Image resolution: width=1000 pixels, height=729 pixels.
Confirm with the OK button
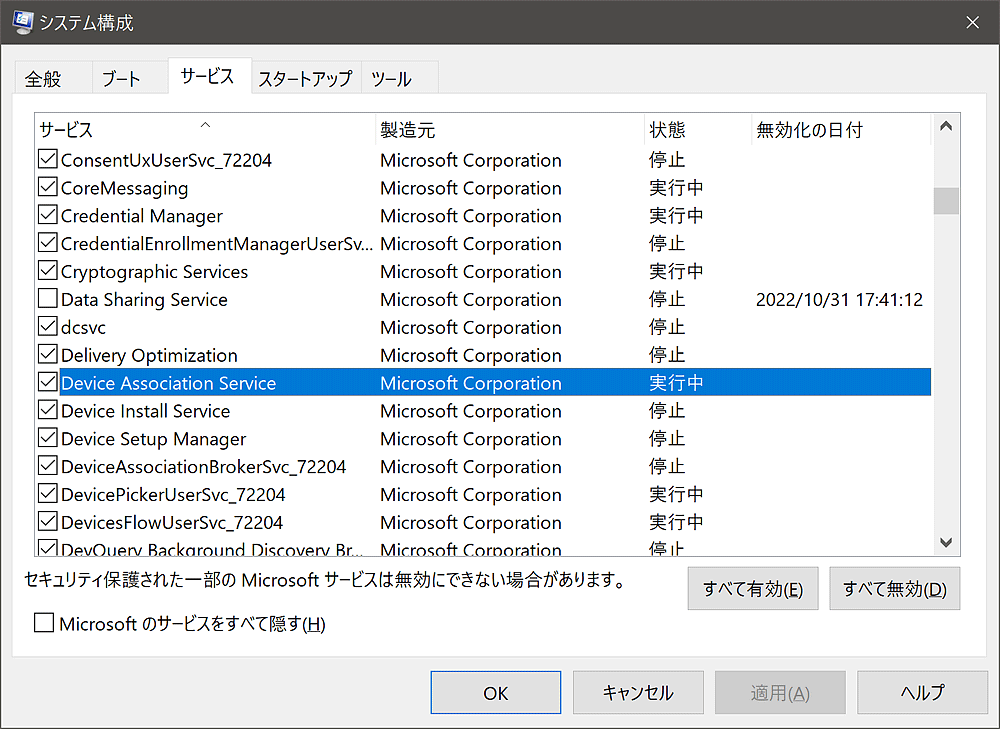coord(495,692)
